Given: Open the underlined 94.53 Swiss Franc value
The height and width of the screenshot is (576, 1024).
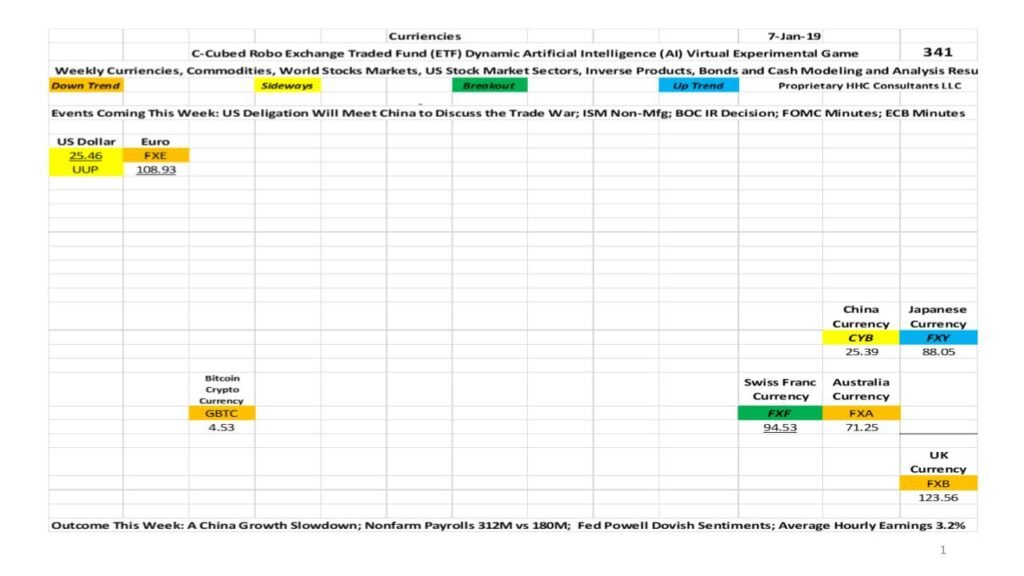Looking at the screenshot, I should [x=780, y=428].
